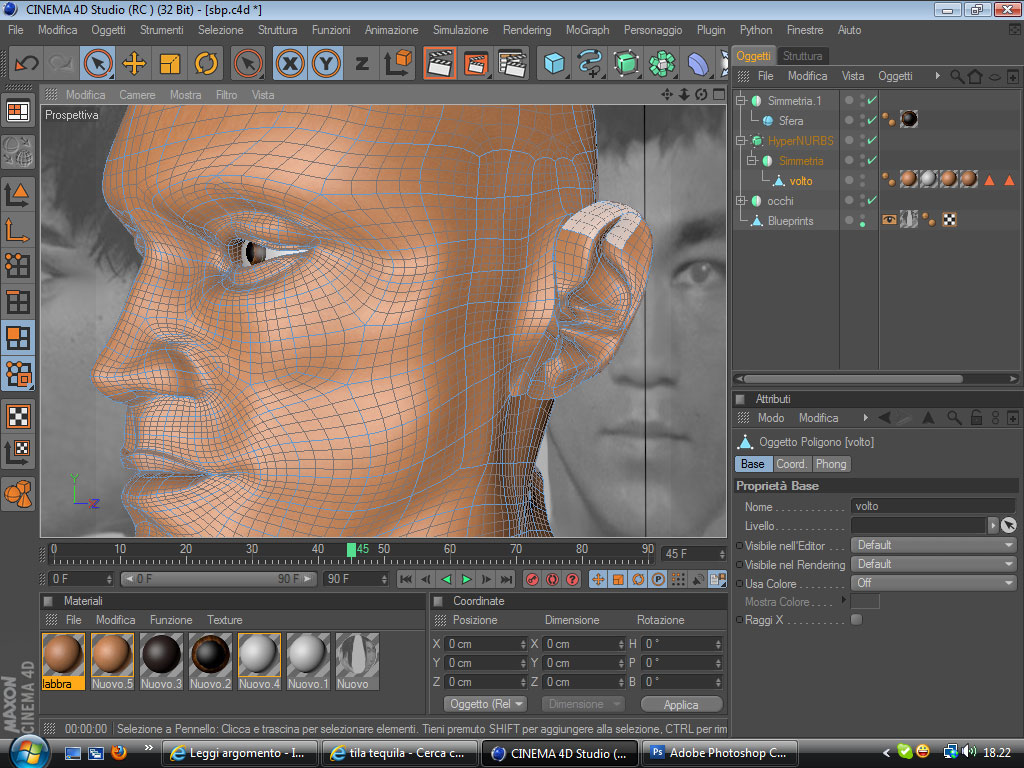Open Visibile nell'Editor dropdown
This screenshot has height=768, width=1024.
932,545
